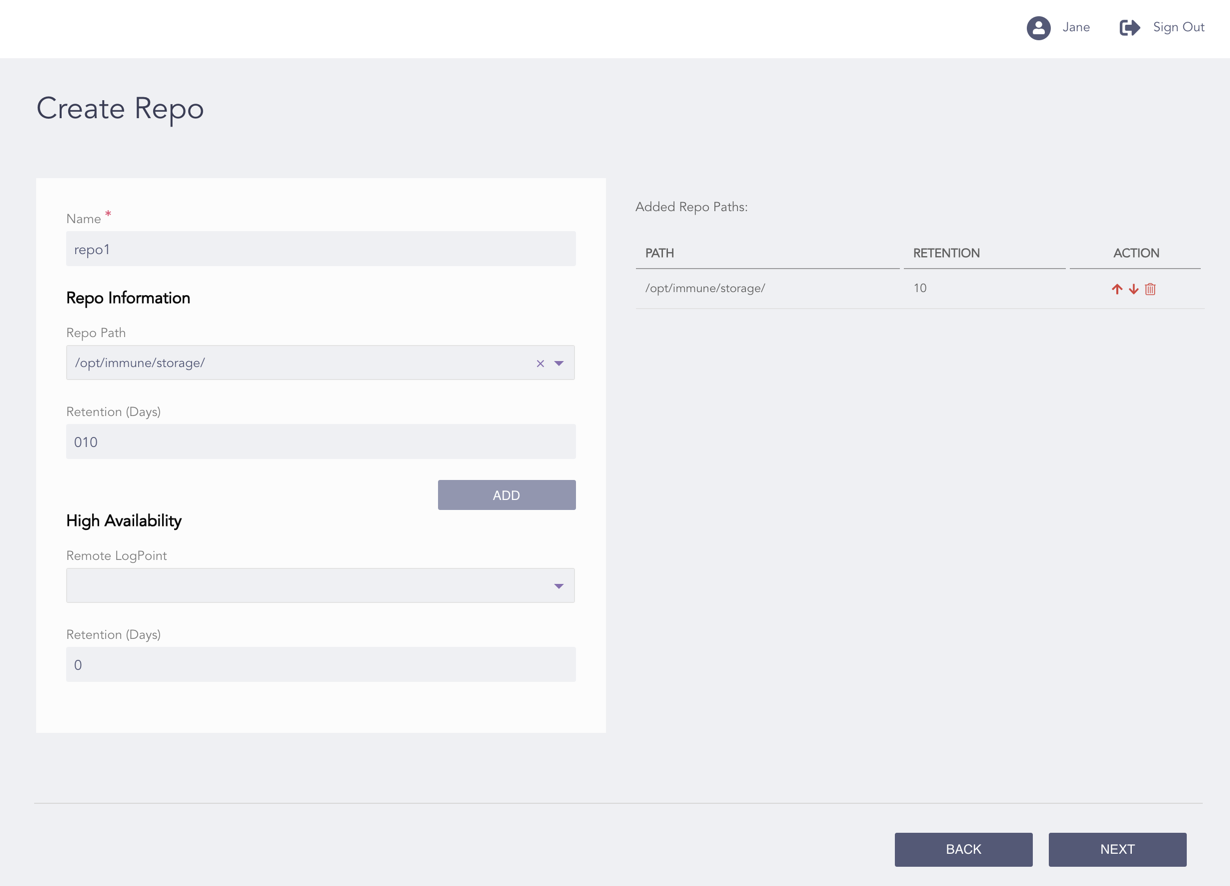Screen dimensions: 1230x886
Task: Delete the /opt/immune/storage/ path via trash icon
Action: click(1151, 289)
